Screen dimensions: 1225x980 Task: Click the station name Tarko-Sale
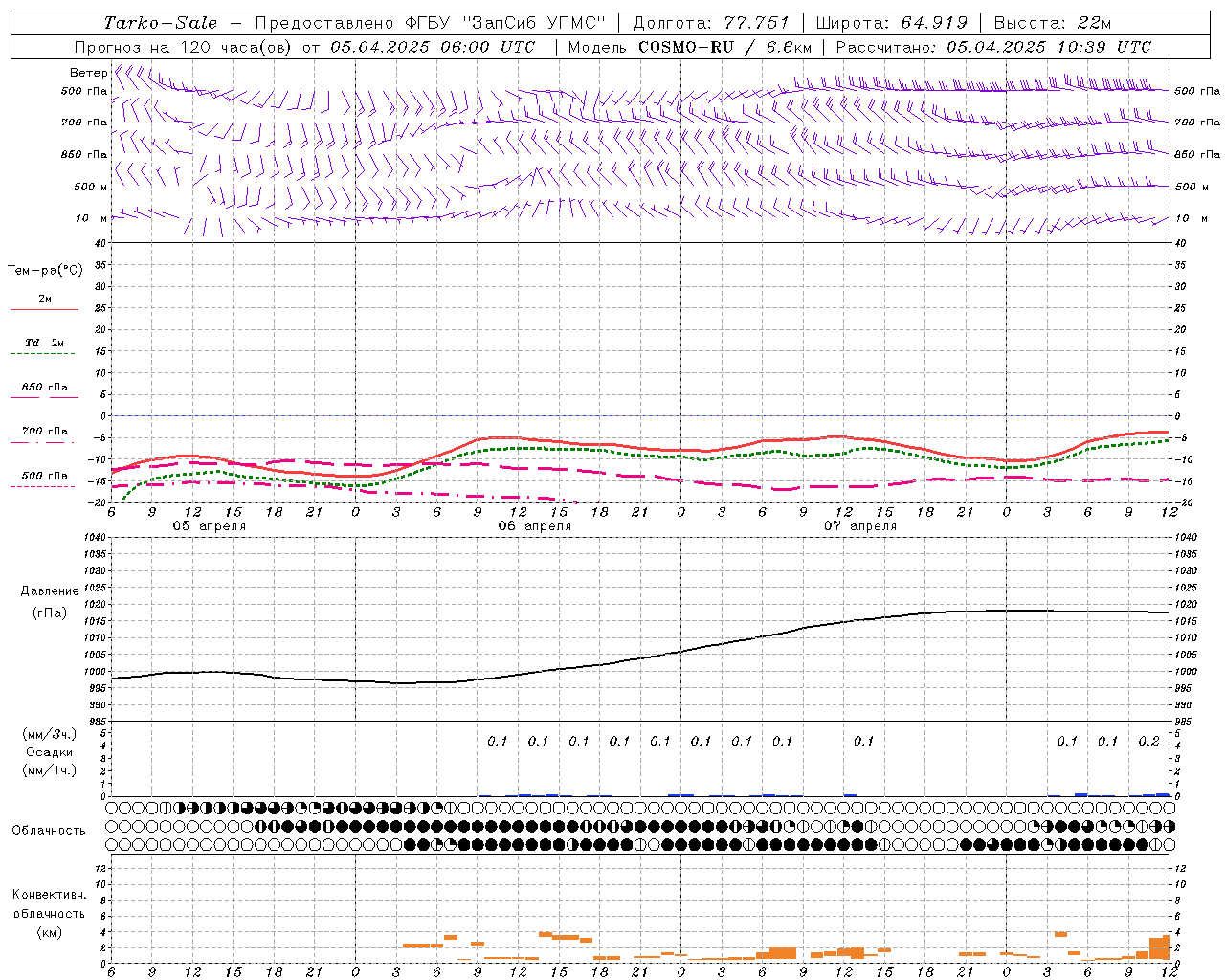pos(160,23)
